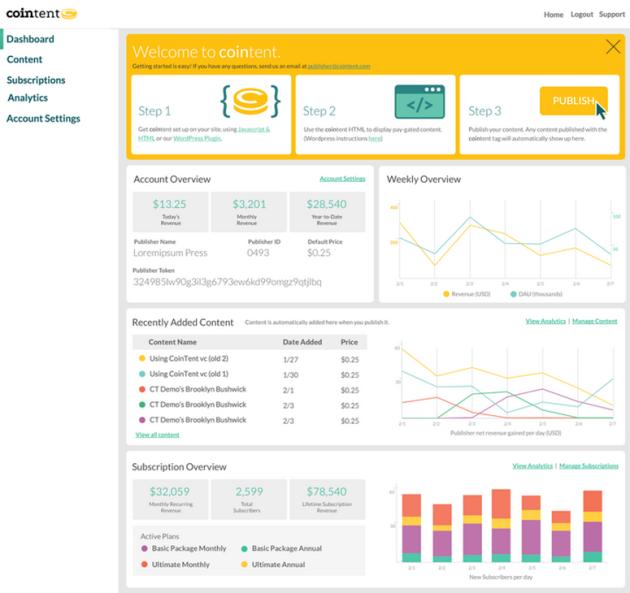Click the teal DAU (thousands) legend dot
Viewport: 630px width, 593px height.
(x=513, y=294)
